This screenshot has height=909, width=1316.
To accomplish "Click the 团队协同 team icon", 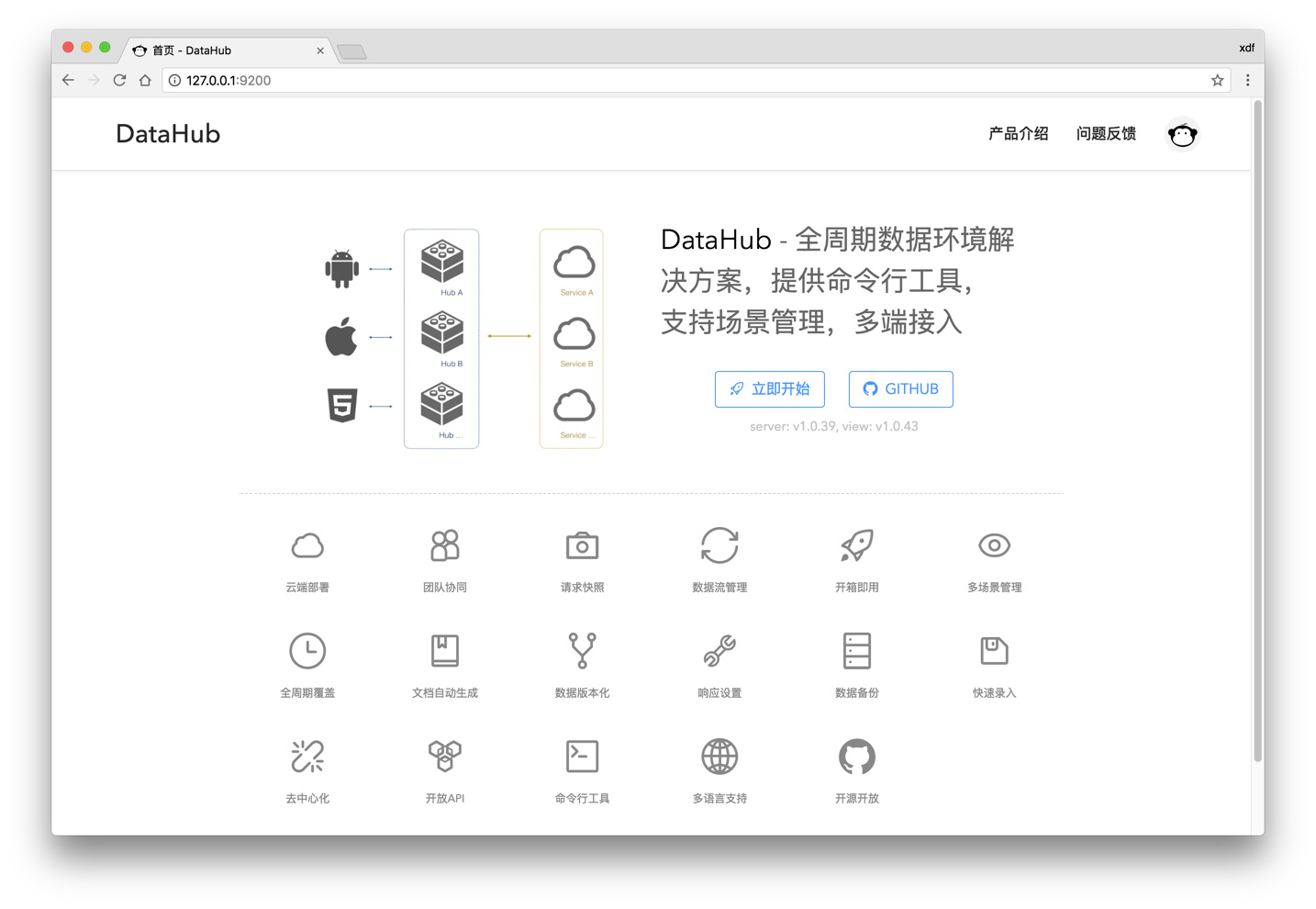I will point(445,546).
